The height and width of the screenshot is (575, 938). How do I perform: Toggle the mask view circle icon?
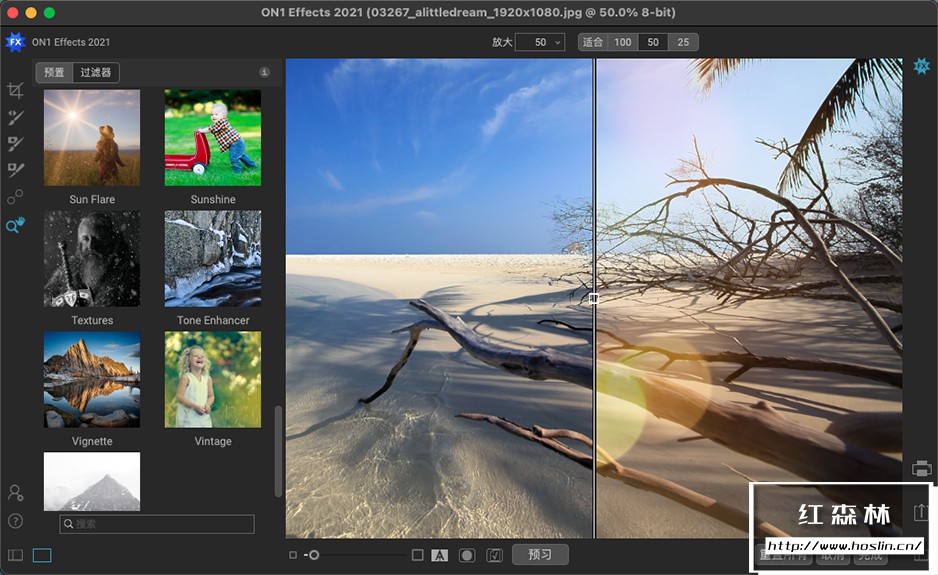pos(467,555)
